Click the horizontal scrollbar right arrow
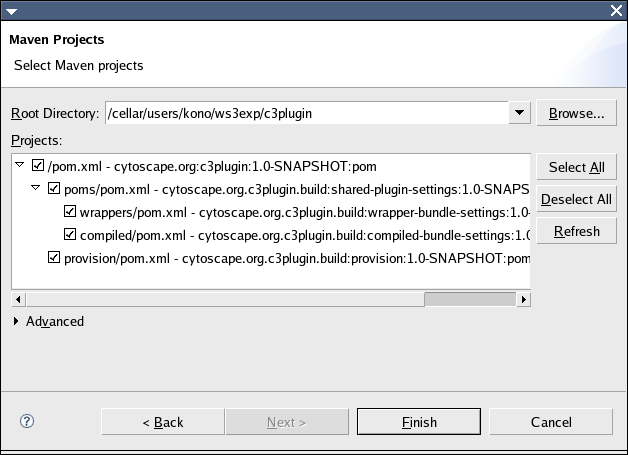This screenshot has height=455, width=628. pos(525,299)
